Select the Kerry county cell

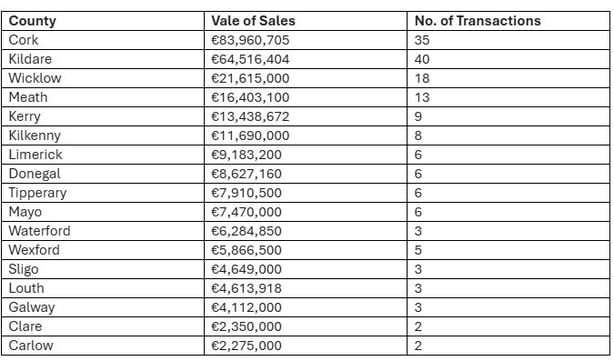point(103,116)
